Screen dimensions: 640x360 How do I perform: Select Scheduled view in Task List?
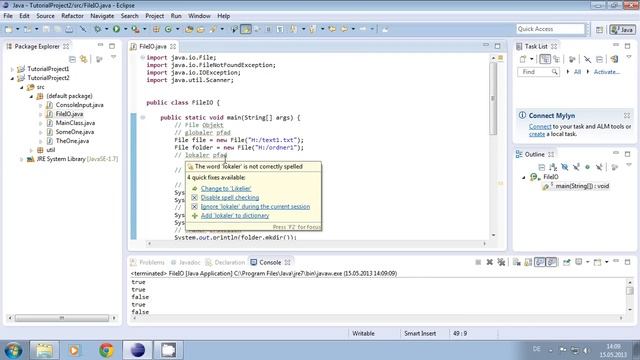(556, 59)
